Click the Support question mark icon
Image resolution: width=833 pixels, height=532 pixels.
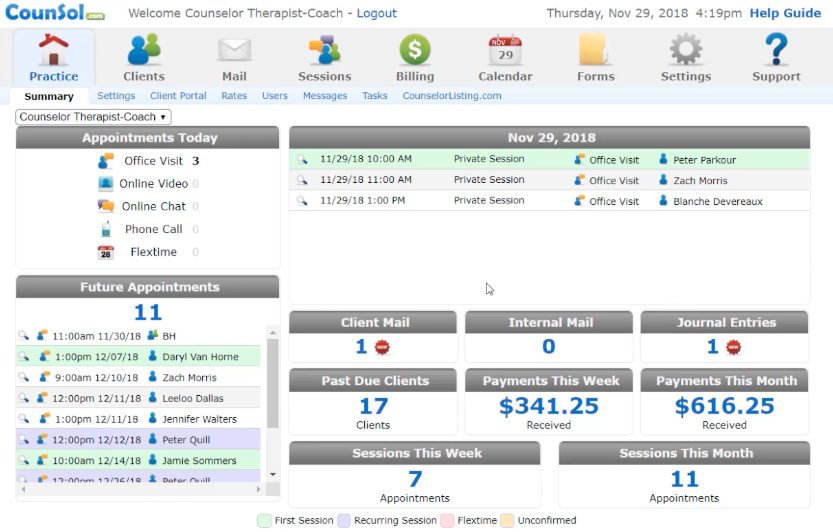click(x=776, y=50)
